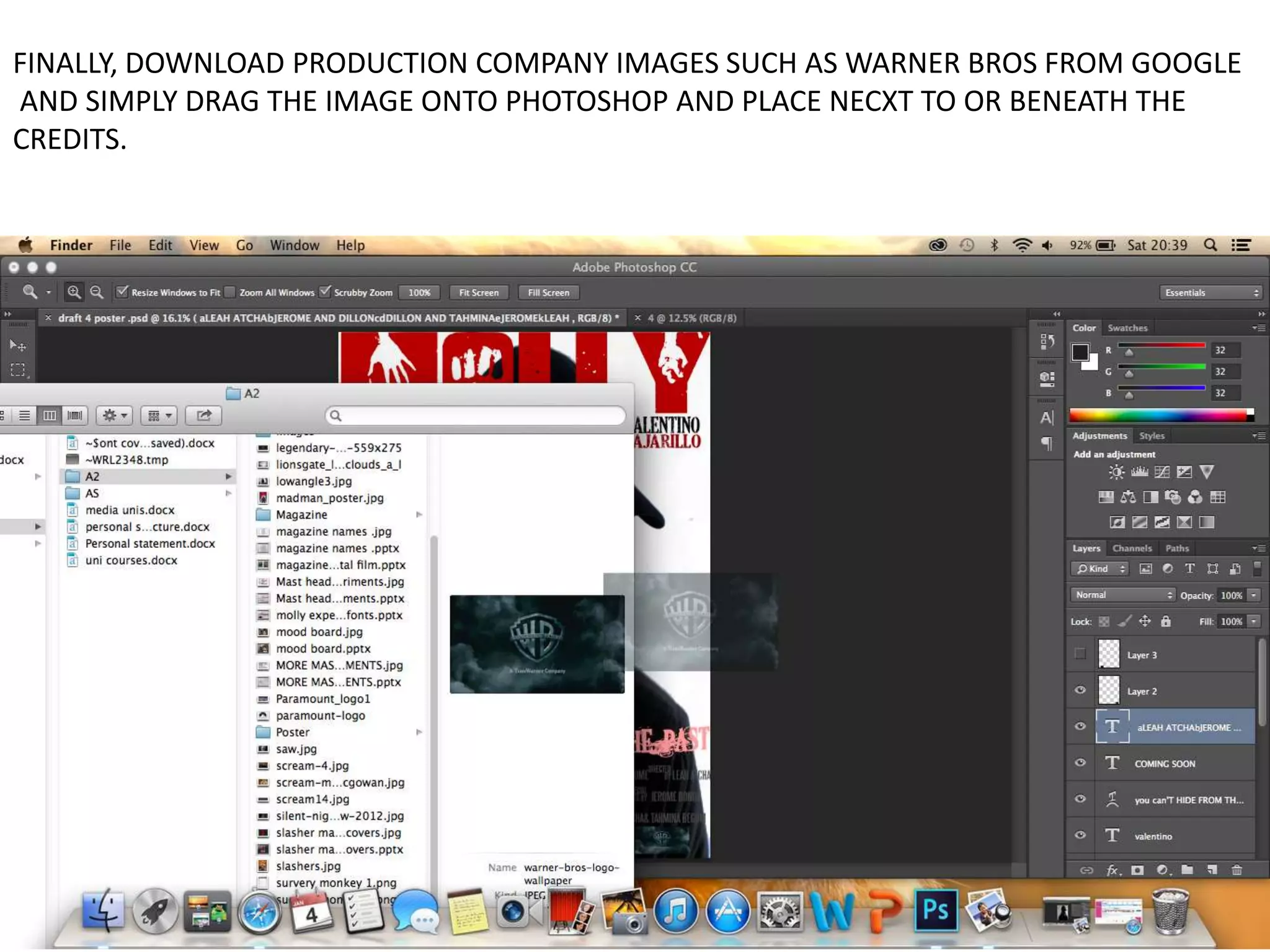Add a Vibrance adjustment
This screenshot has height=952, width=1270.
point(1206,472)
